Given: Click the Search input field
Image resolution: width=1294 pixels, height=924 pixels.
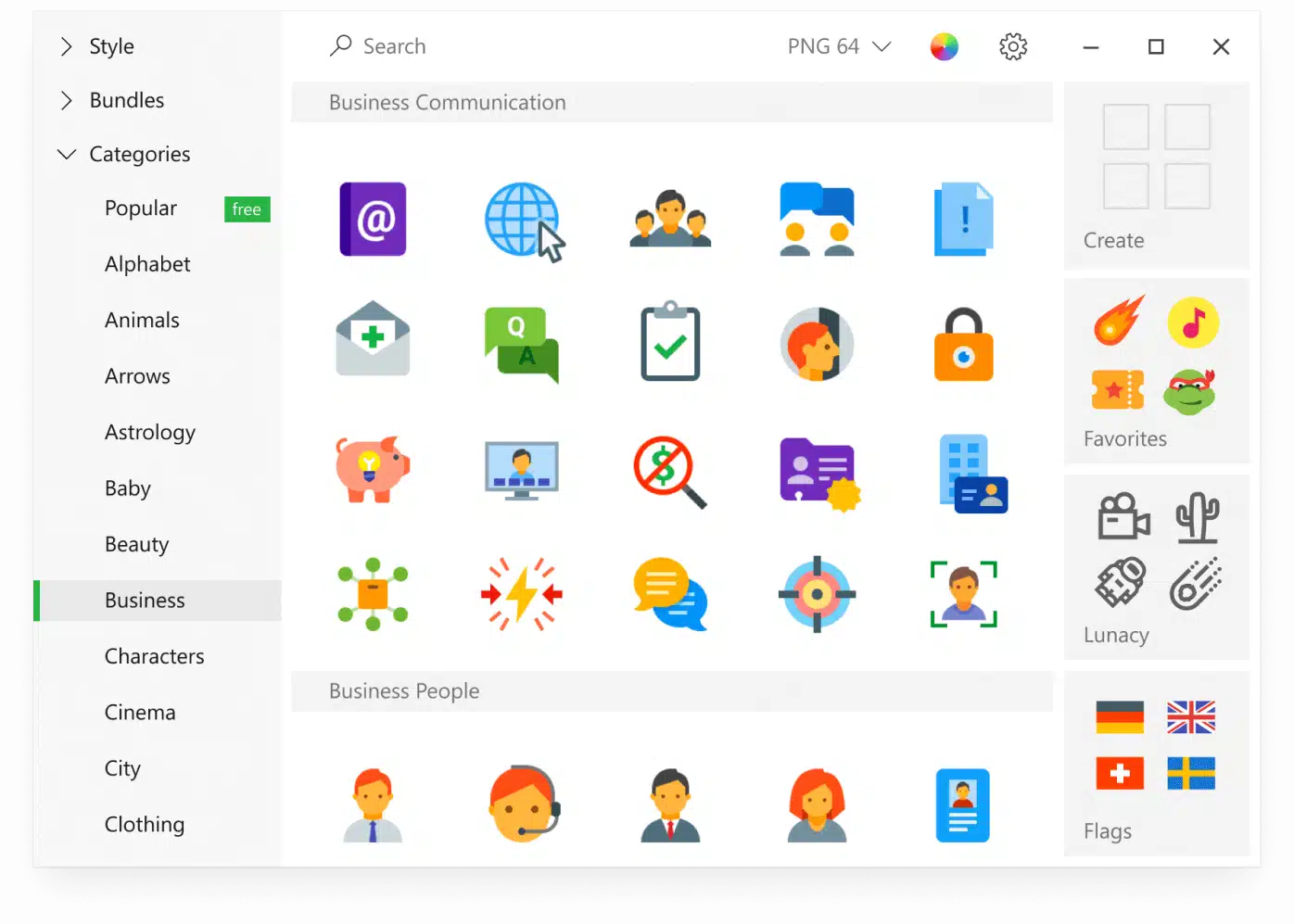Looking at the screenshot, I should 463,46.
